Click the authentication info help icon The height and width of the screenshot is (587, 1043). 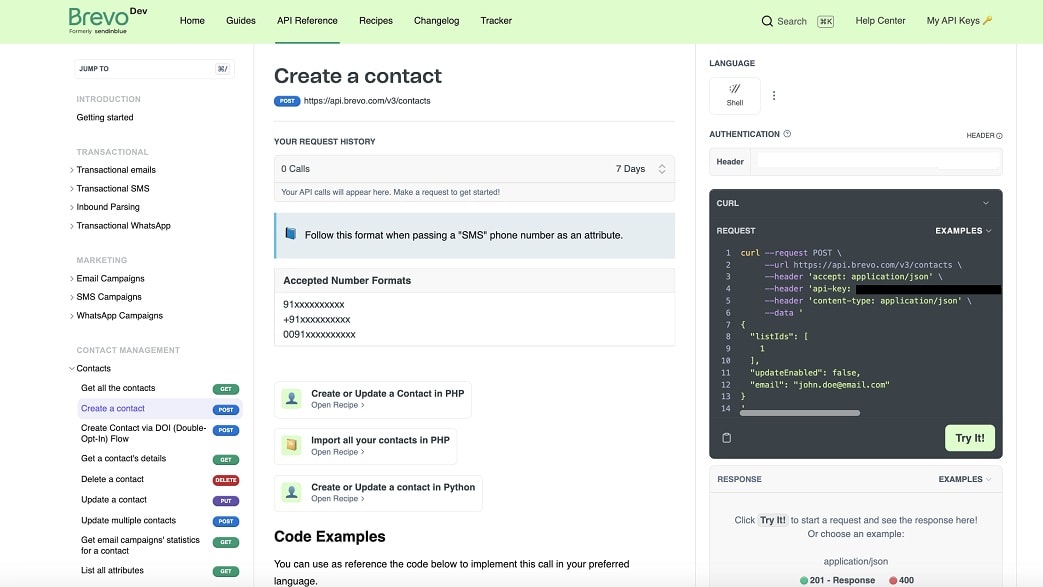click(x=787, y=134)
